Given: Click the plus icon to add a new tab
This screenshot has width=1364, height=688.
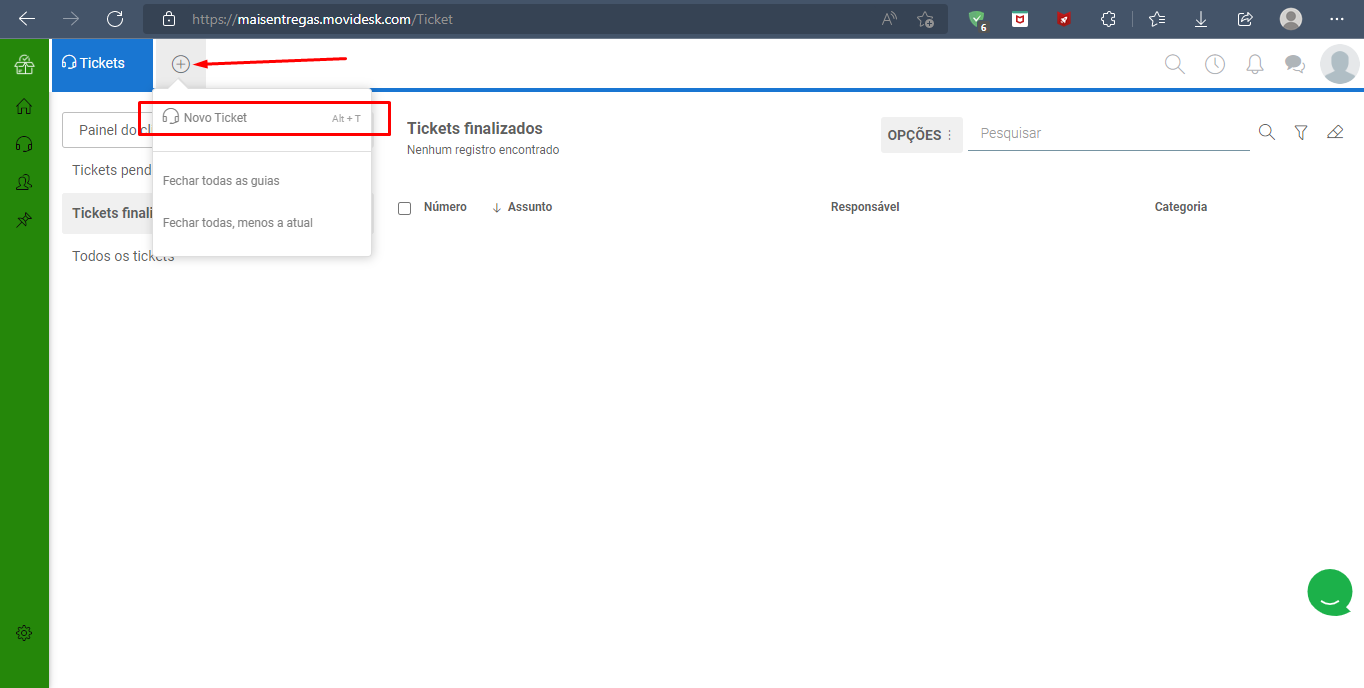Looking at the screenshot, I should pyautogui.click(x=180, y=64).
